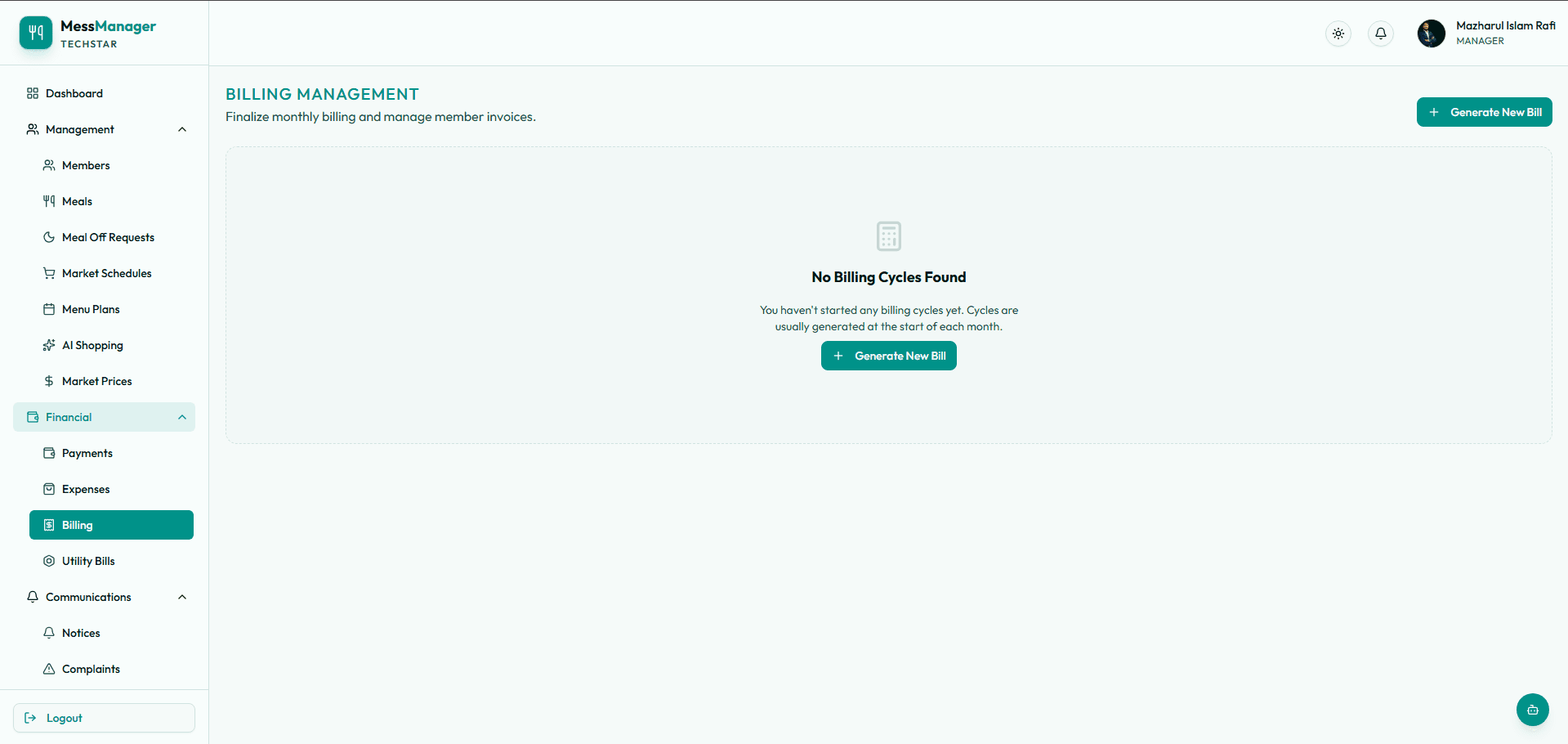Image resolution: width=1568 pixels, height=744 pixels.
Task: Click the Market Schedules cart icon
Action: [x=49, y=273]
